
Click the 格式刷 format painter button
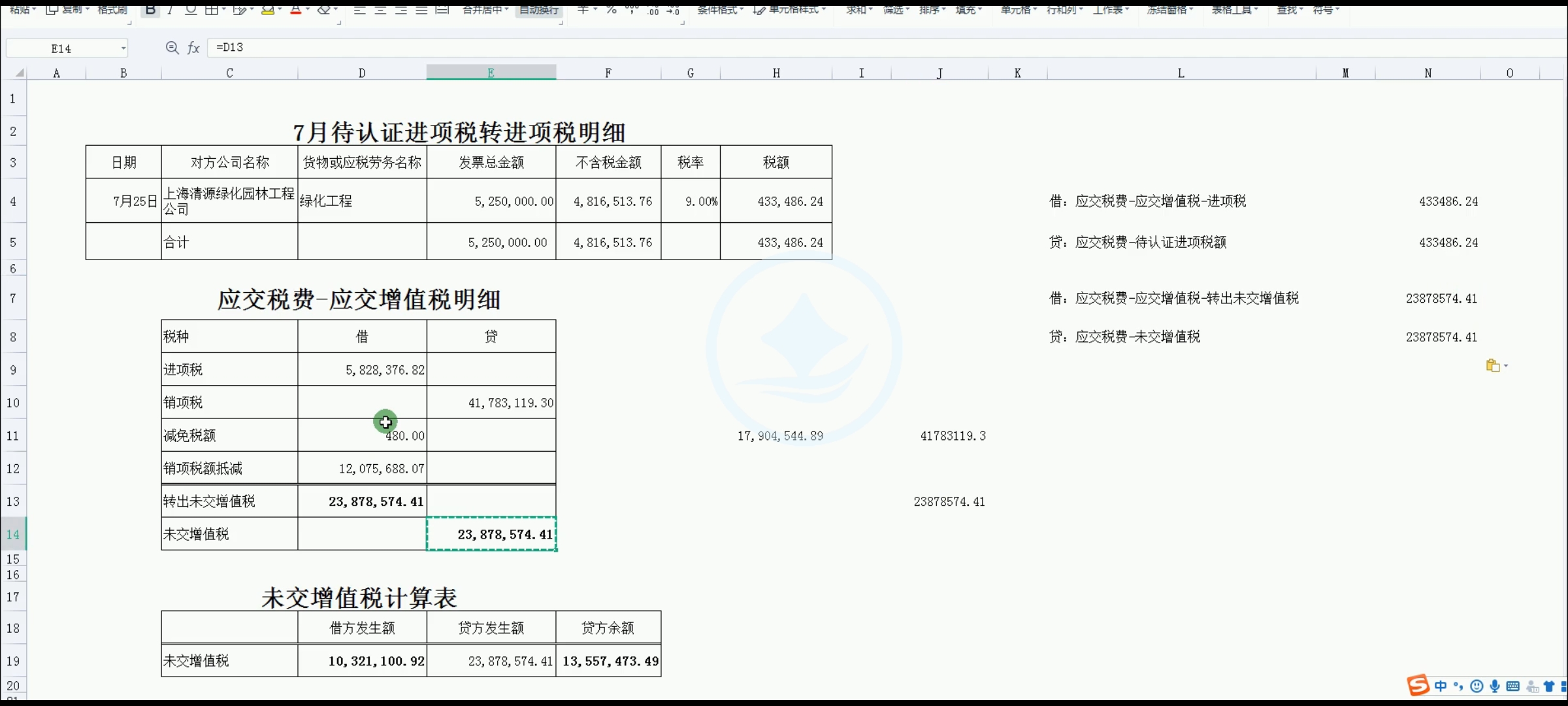point(112,9)
